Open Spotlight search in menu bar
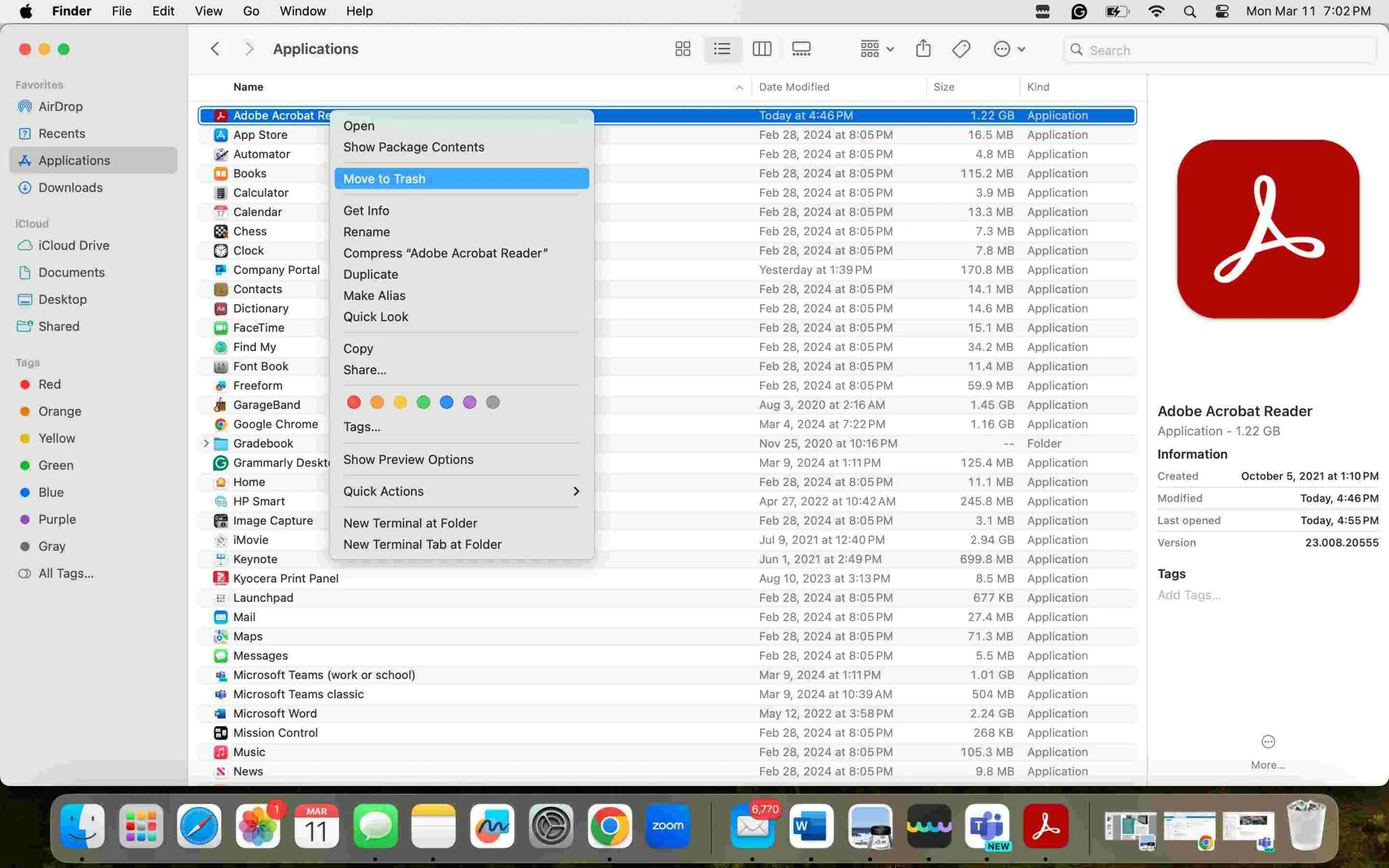The image size is (1389, 868). (x=1189, y=11)
